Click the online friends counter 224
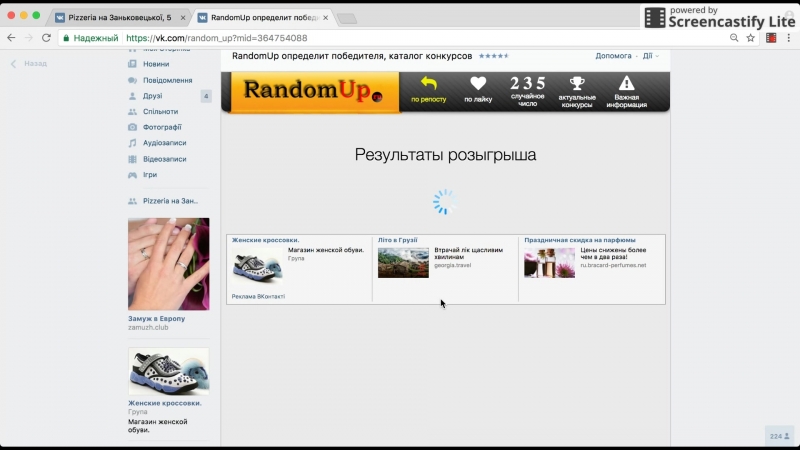Image resolution: width=800 pixels, height=450 pixels. pos(780,436)
